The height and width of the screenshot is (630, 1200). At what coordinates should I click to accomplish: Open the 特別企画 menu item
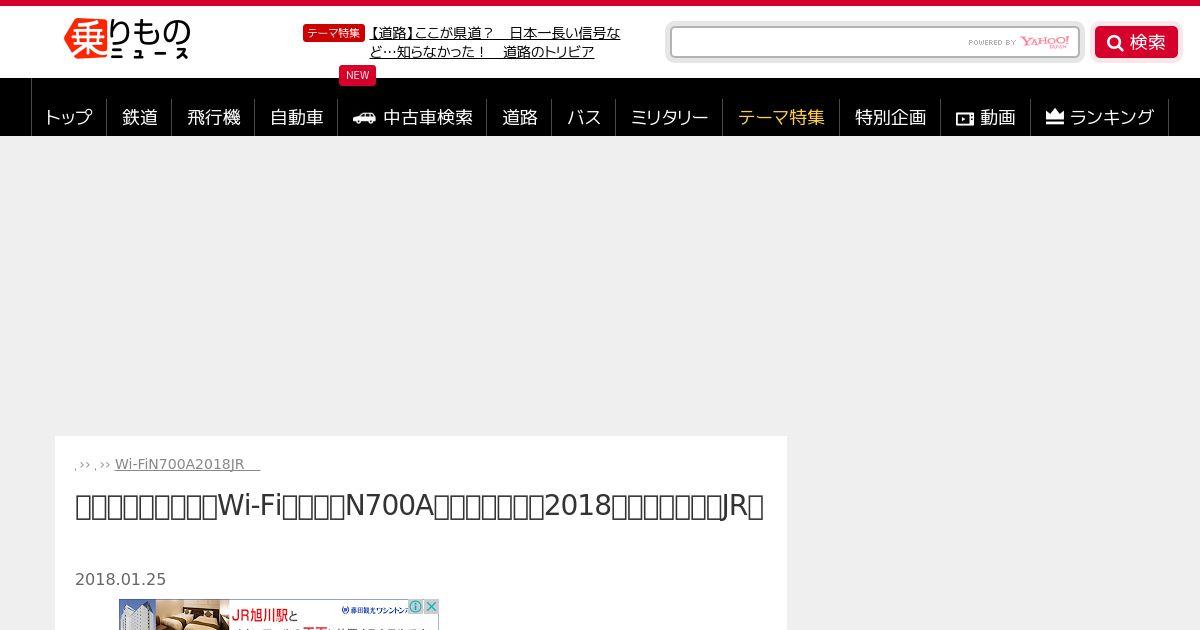point(890,117)
